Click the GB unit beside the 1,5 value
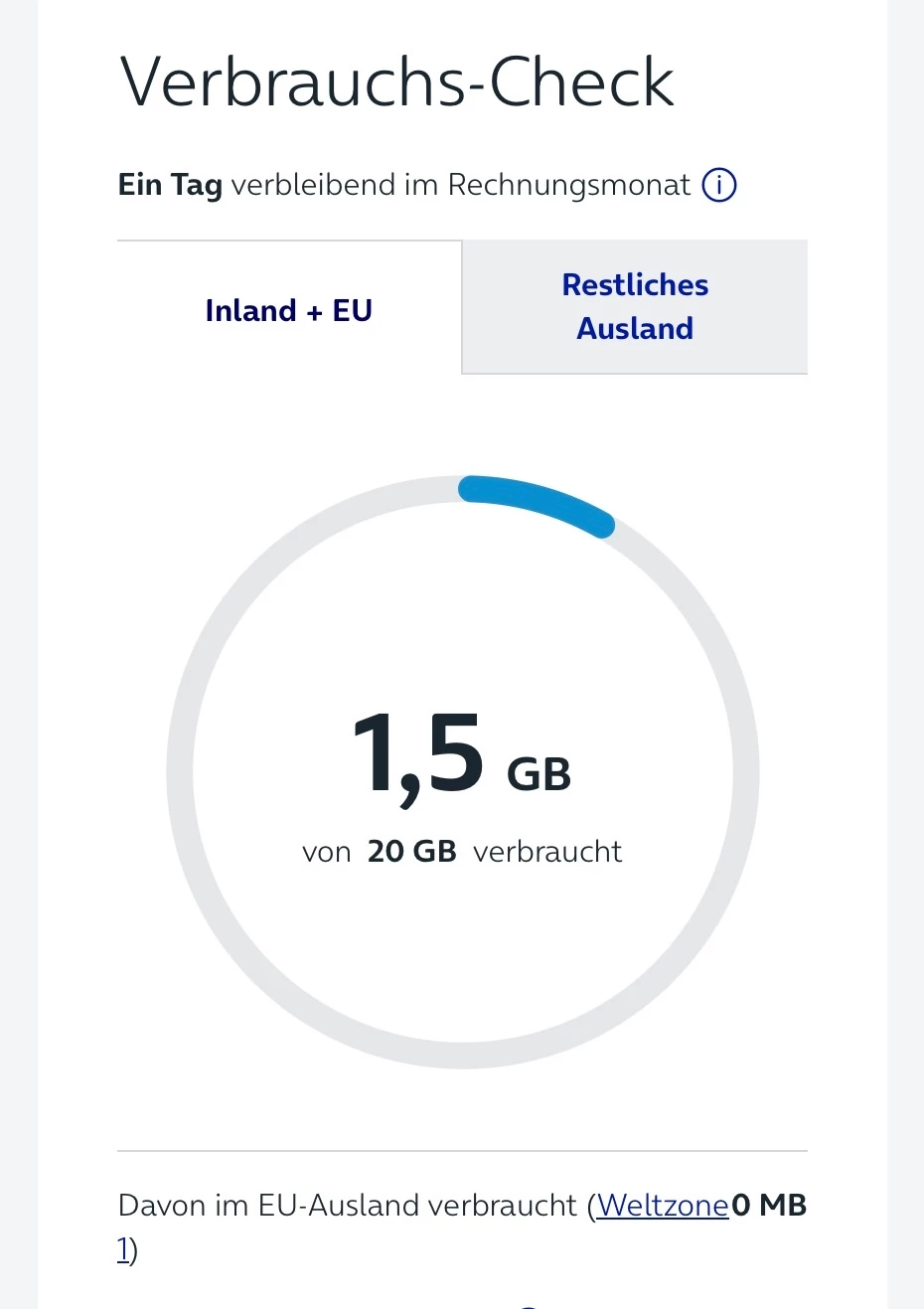 point(539,775)
